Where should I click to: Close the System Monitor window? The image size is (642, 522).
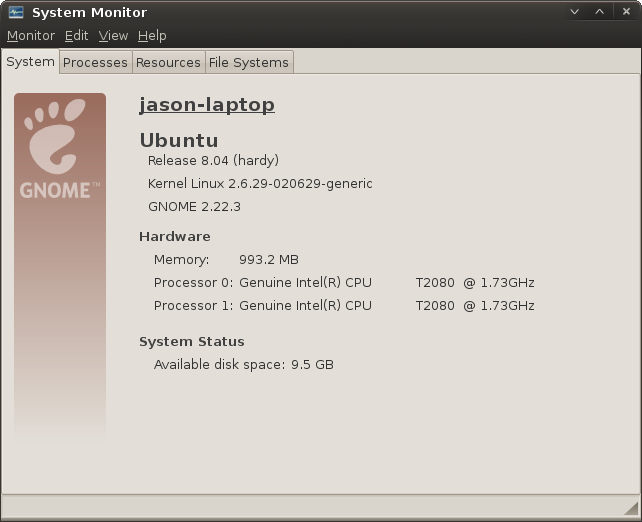point(626,12)
